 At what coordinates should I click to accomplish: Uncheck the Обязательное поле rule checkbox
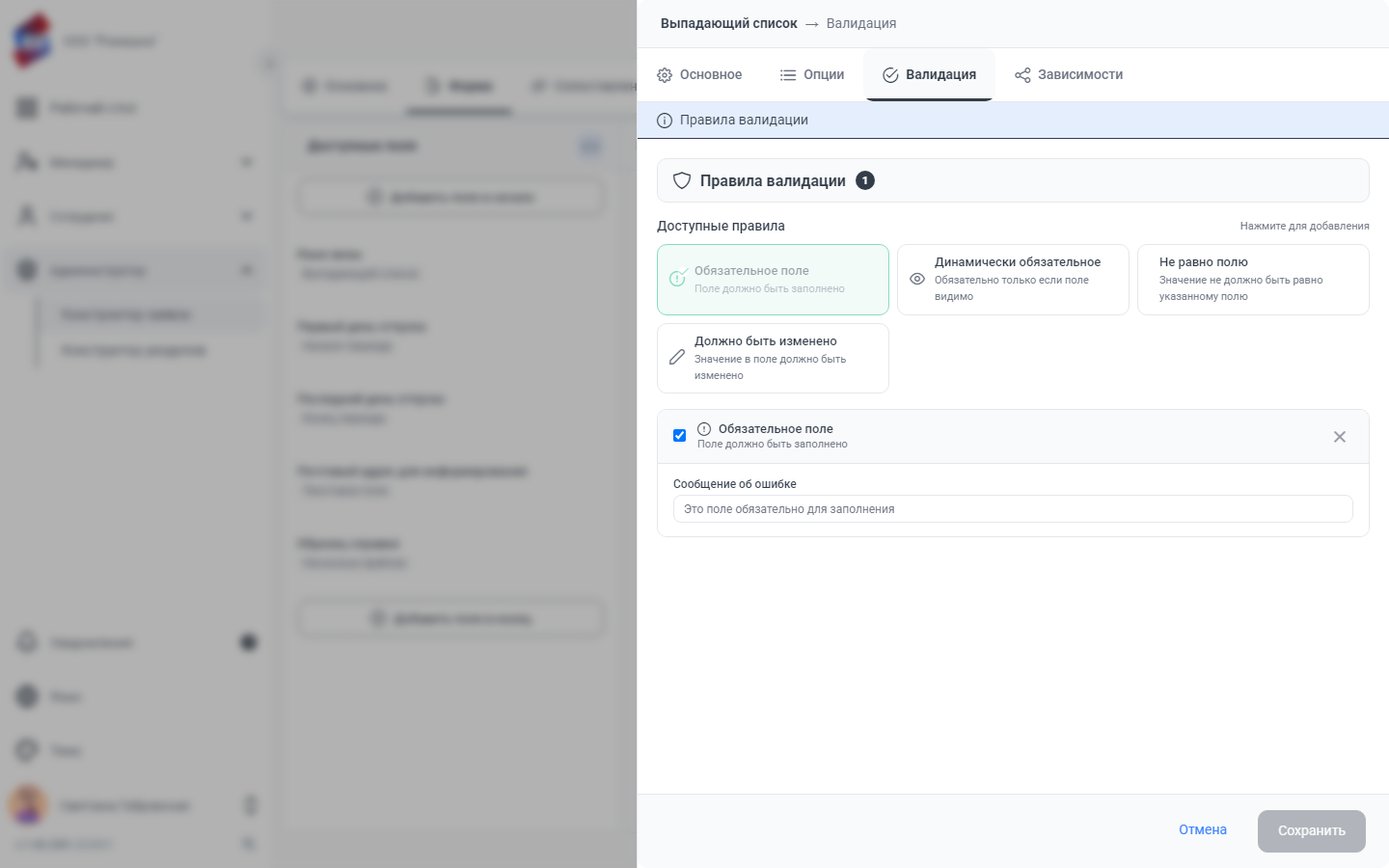coord(679,436)
